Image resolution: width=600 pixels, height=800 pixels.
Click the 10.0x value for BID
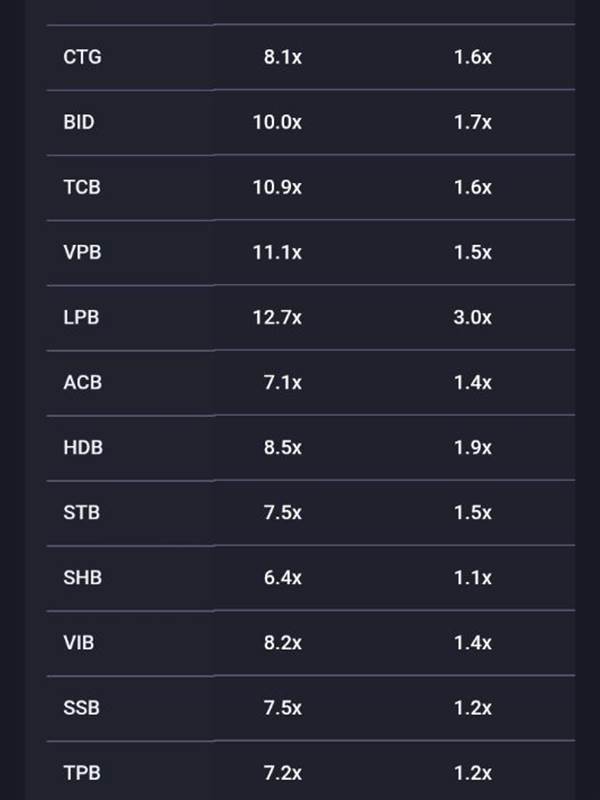pyautogui.click(x=277, y=122)
